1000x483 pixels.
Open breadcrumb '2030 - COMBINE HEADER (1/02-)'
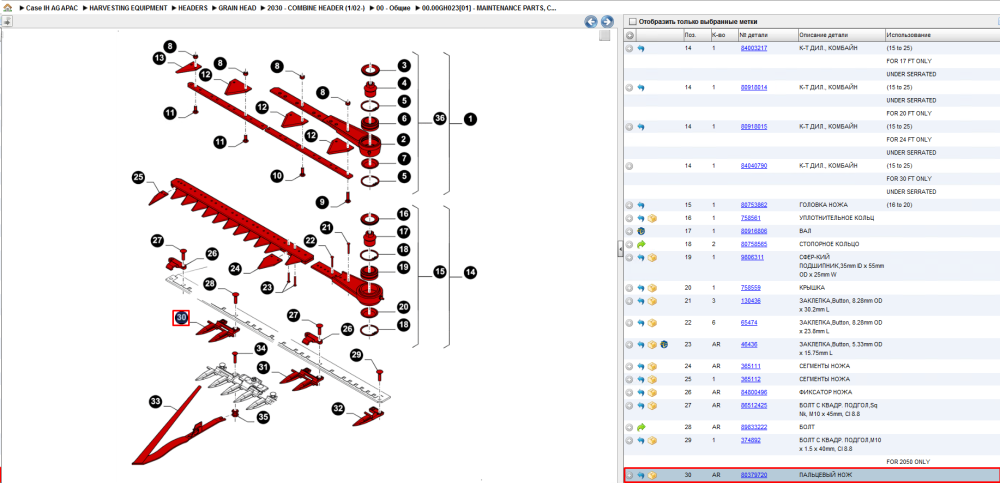pyautogui.click(x=316, y=10)
